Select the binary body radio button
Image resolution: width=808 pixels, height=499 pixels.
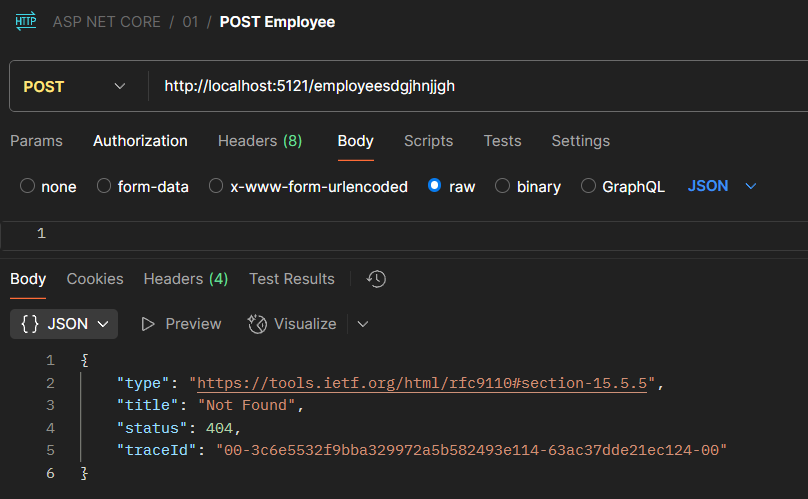[x=502, y=186]
